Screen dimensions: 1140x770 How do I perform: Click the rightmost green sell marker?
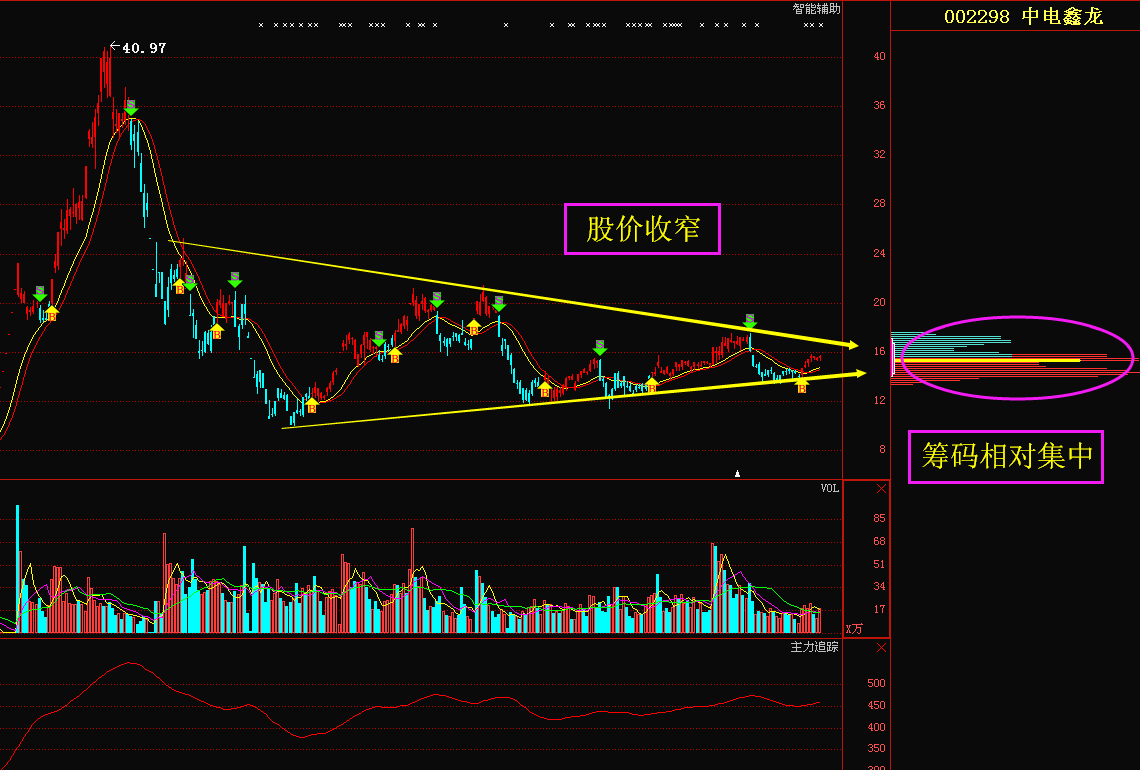tap(750, 321)
